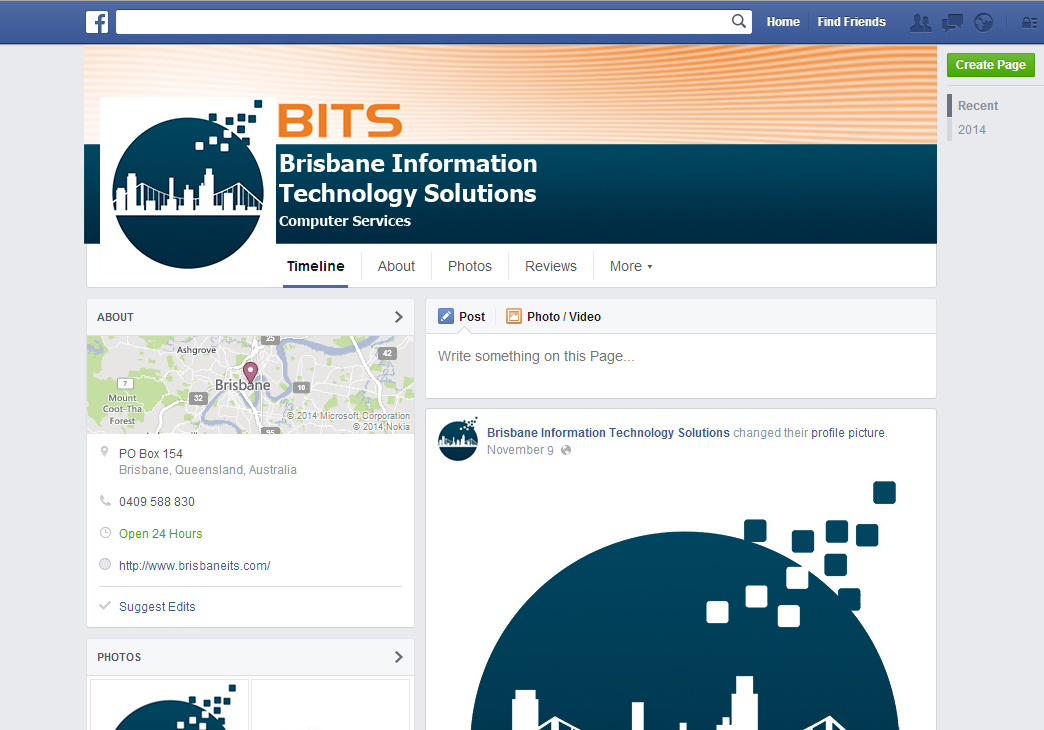Switch to the About tab
The height and width of the screenshot is (730, 1044).
coord(396,266)
